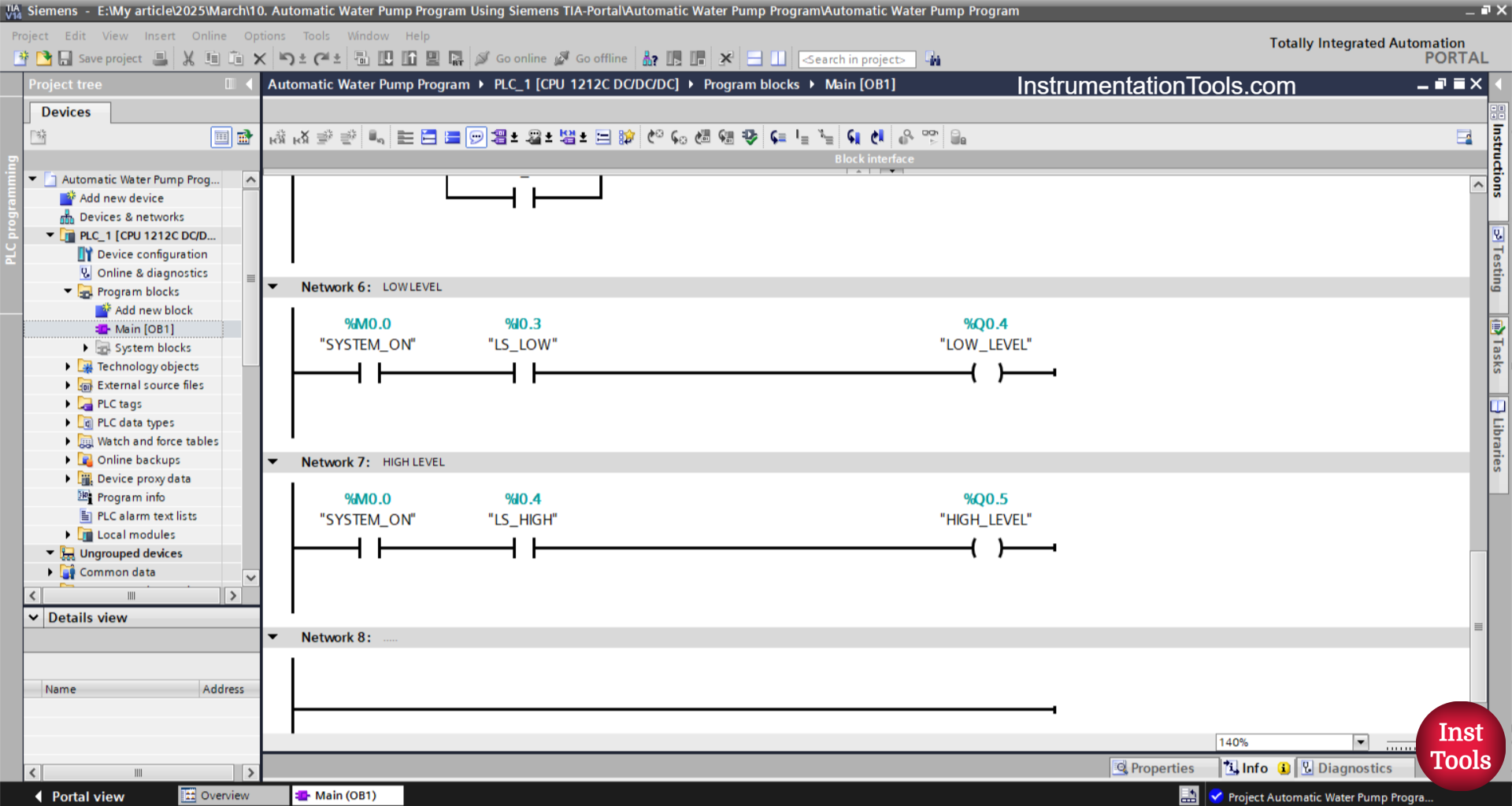Collapse Network 6 LOW LEVEL

pyautogui.click(x=272, y=287)
